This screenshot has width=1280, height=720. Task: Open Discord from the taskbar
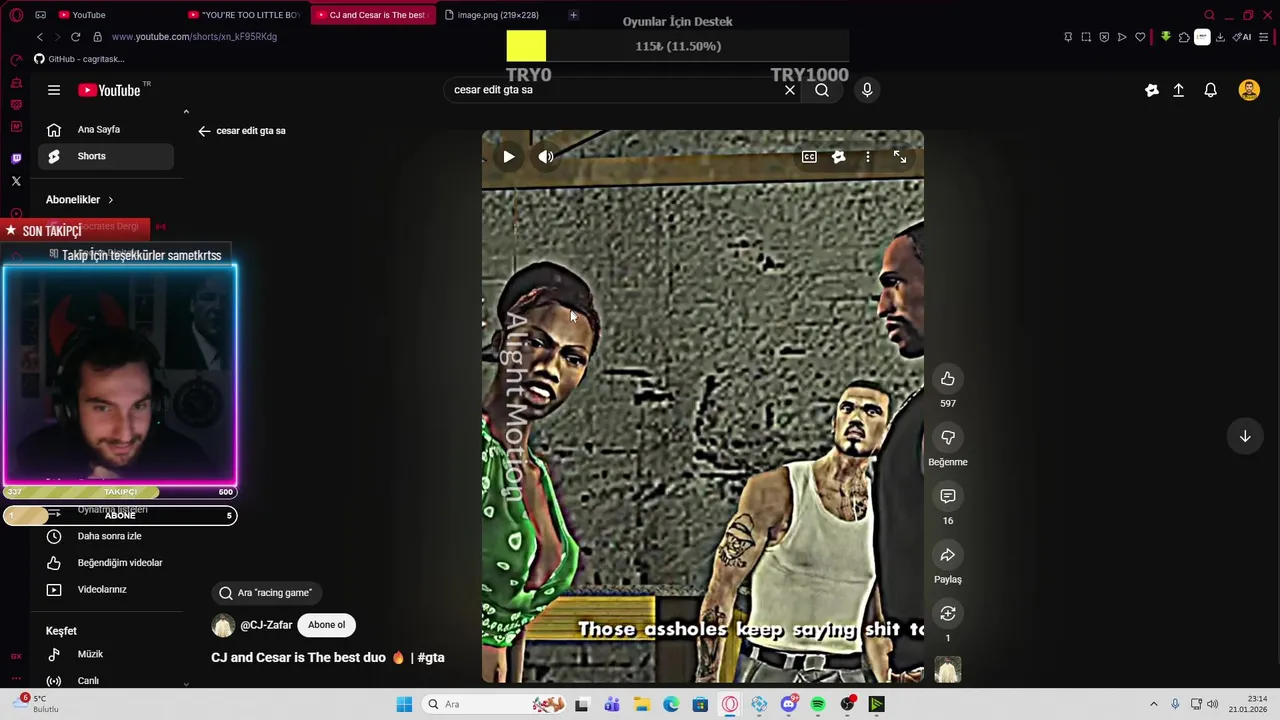tap(789, 704)
